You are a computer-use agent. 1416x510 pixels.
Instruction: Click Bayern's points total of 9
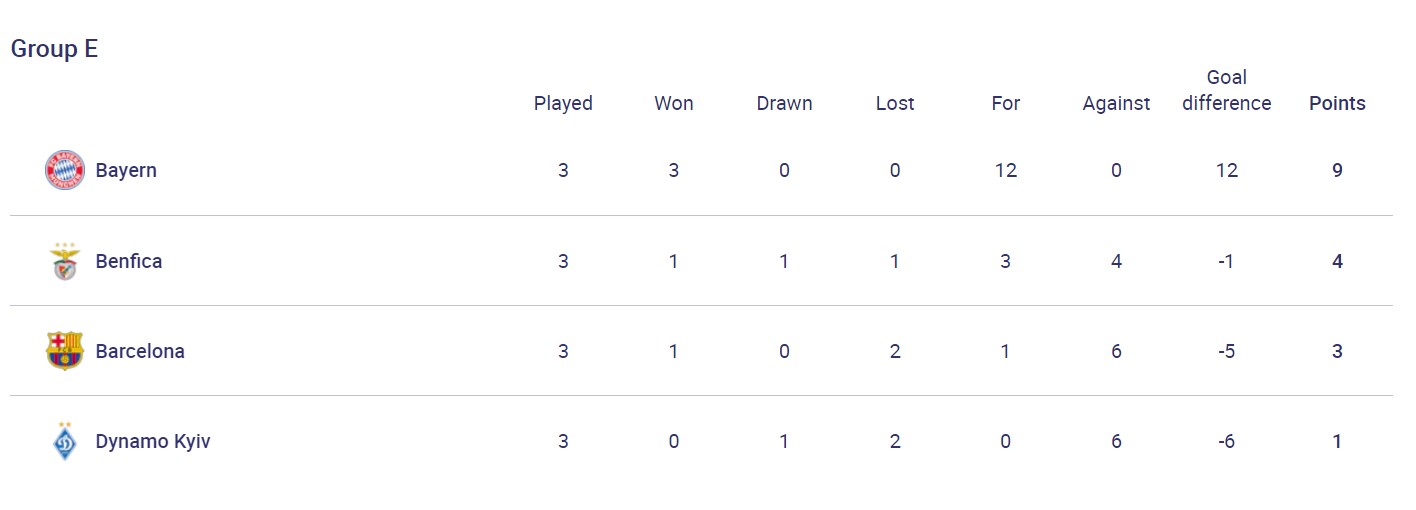click(x=1337, y=170)
